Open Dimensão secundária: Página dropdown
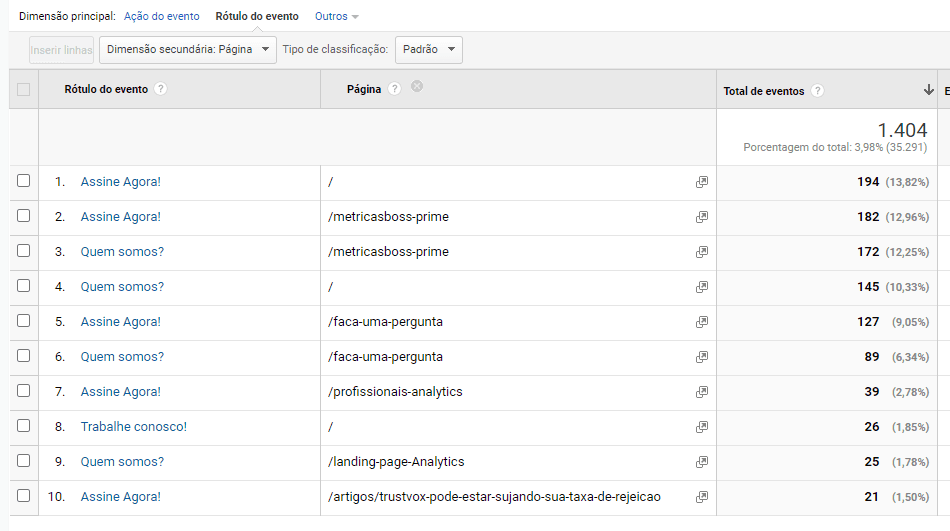Viewport: 950px width, 531px height. click(188, 50)
